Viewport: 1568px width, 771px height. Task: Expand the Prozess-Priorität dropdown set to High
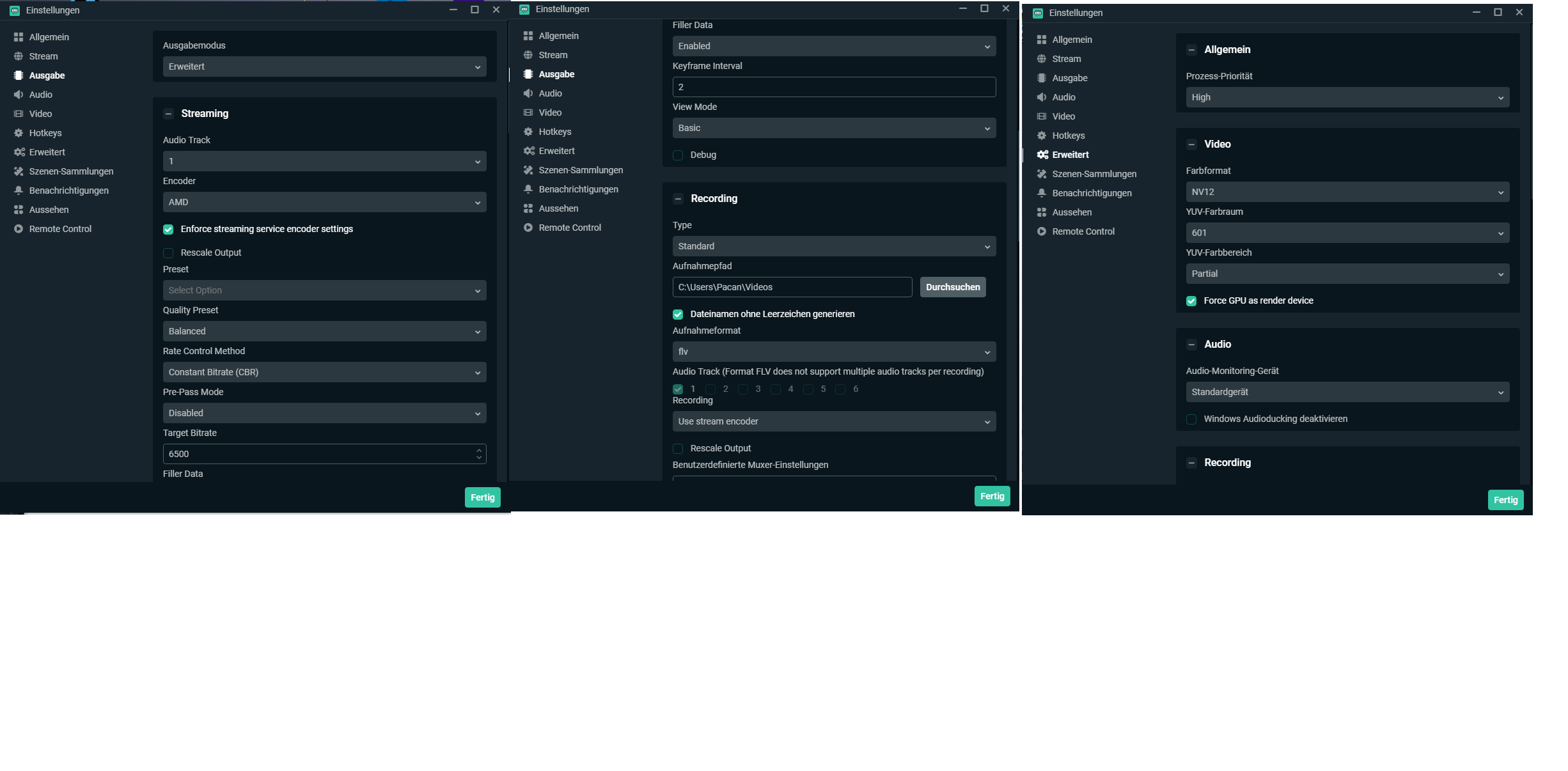(x=1347, y=97)
